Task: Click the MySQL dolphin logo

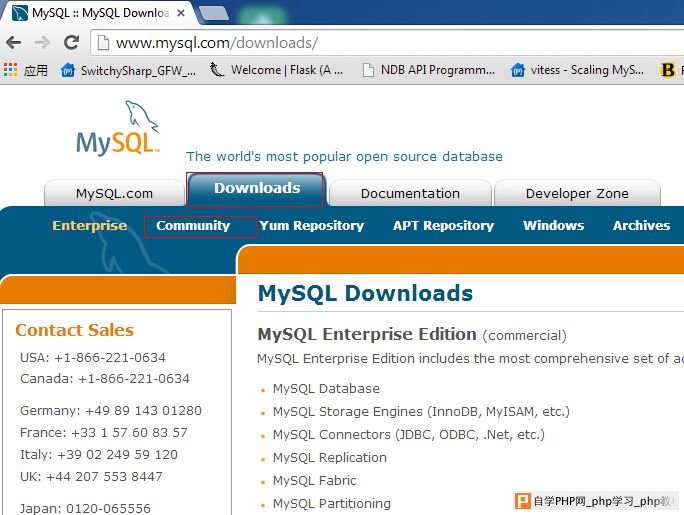Action: (119, 128)
